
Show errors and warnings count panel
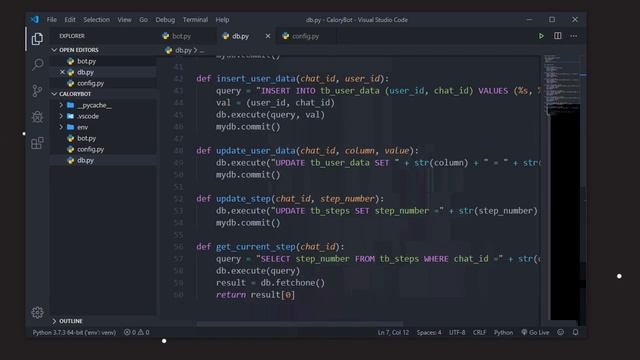(136, 332)
